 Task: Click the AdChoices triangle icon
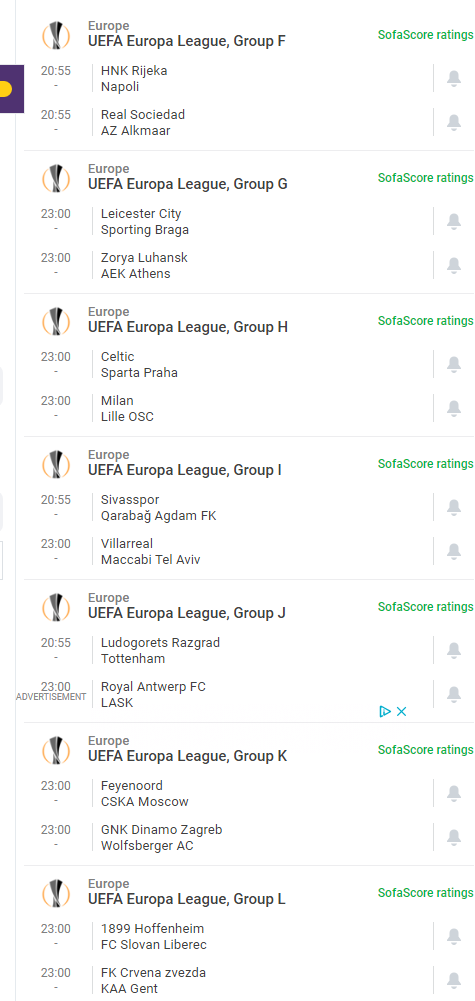click(x=385, y=711)
